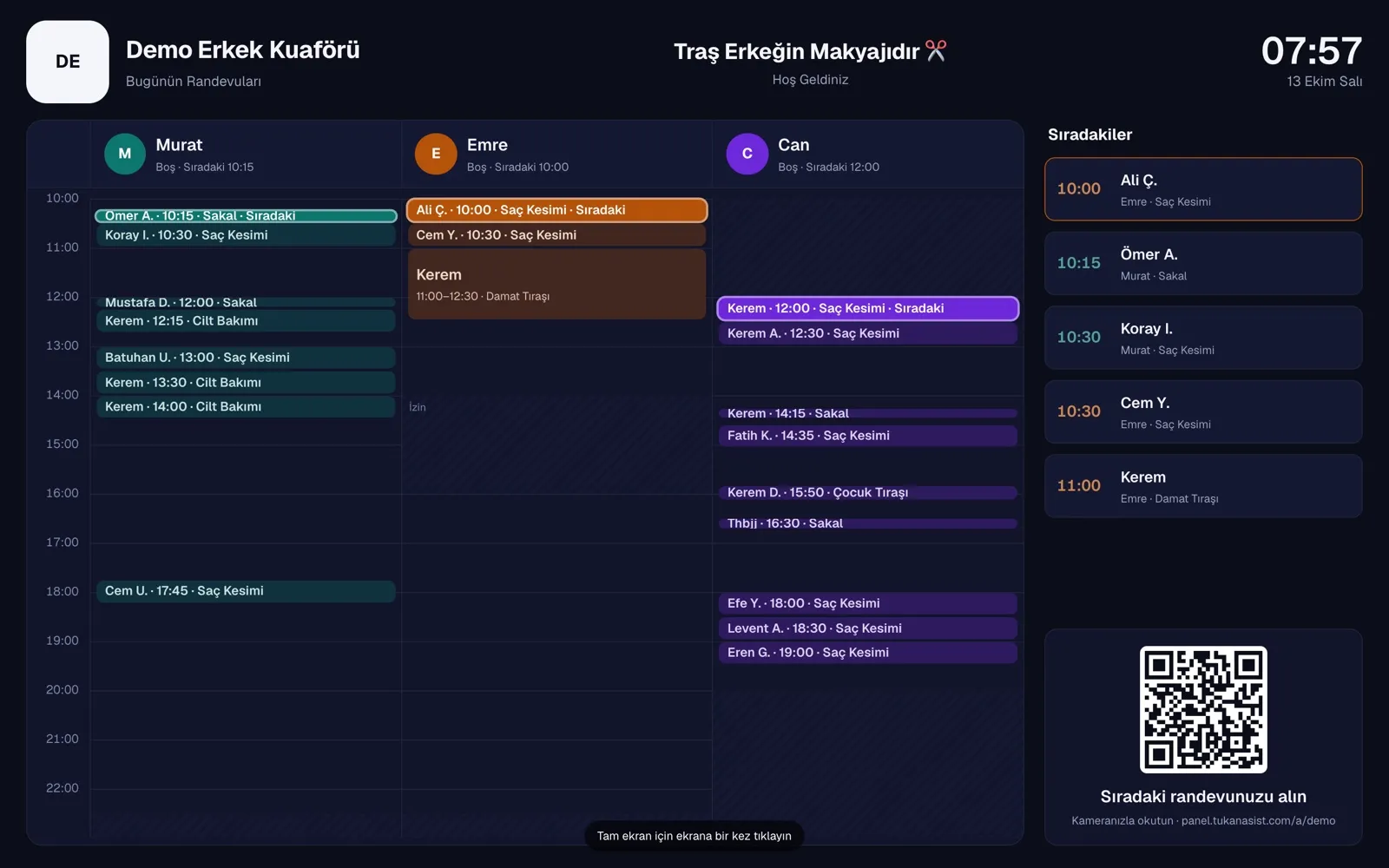Open Kerem 11:00–12:30 Damat Tıraşı block
This screenshot has width=1389, height=868.
point(556,284)
